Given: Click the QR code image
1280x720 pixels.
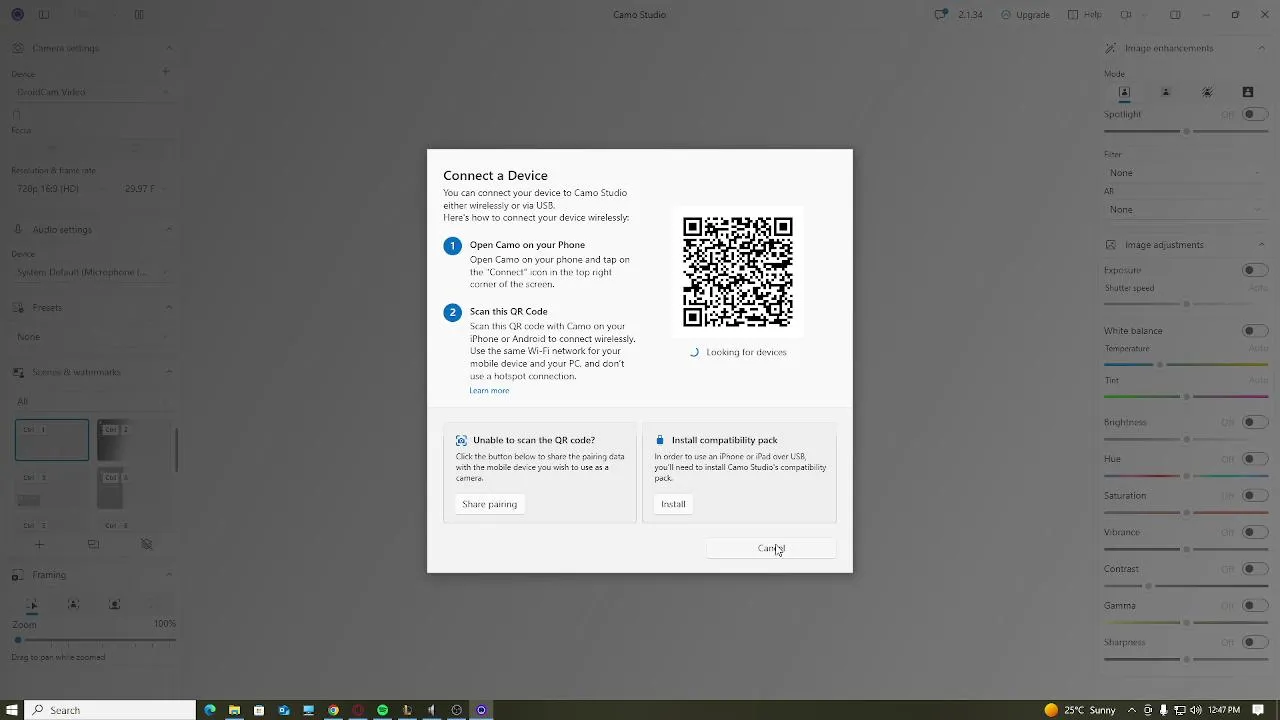Looking at the screenshot, I should (738, 272).
